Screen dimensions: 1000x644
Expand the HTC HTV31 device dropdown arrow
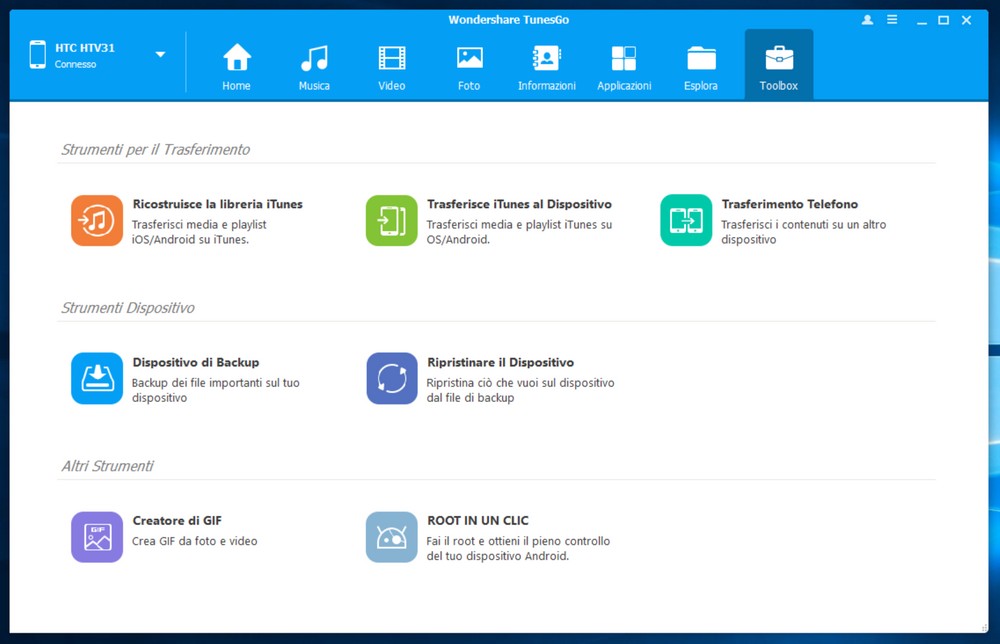point(161,55)
